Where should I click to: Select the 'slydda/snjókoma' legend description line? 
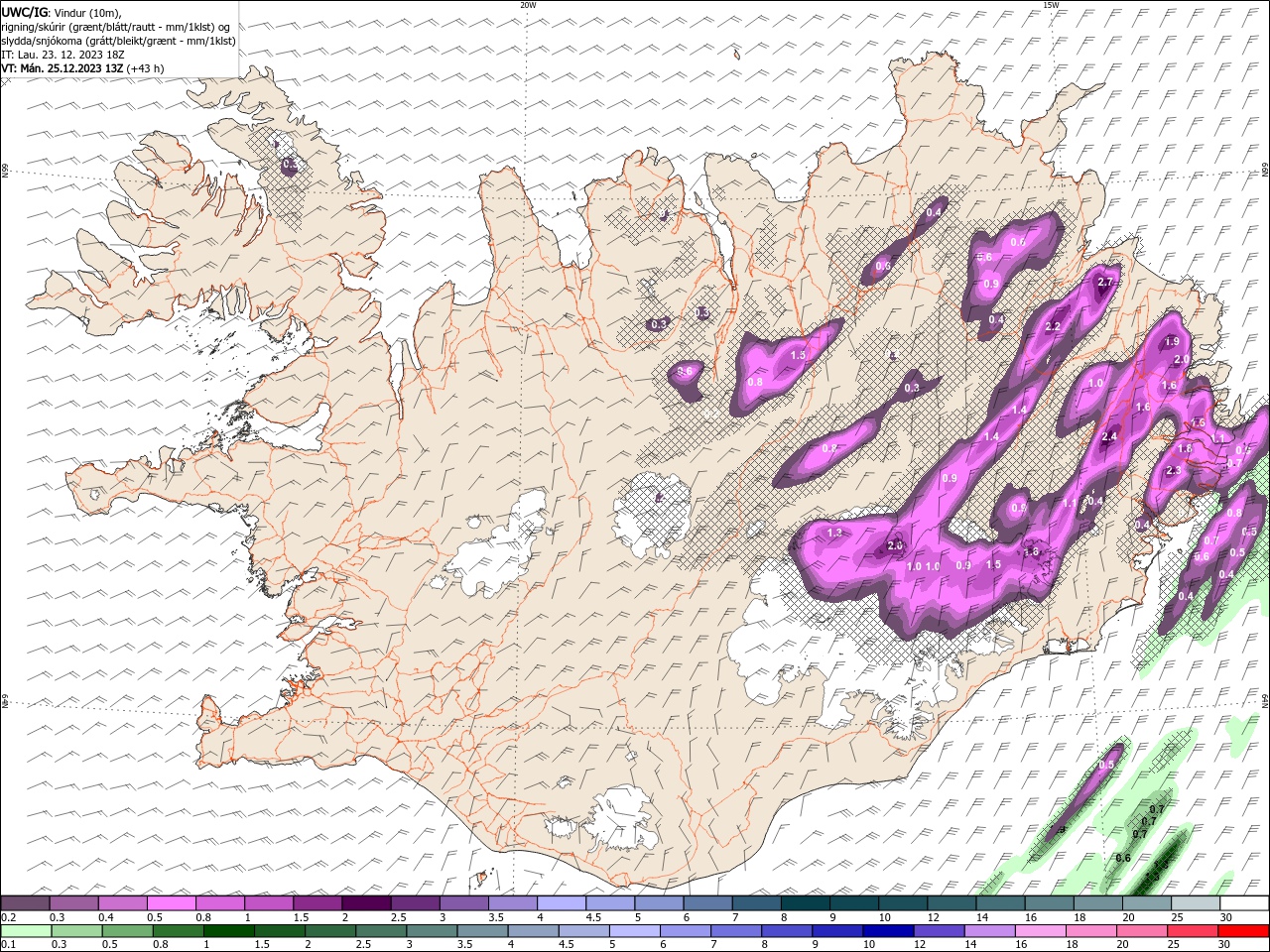[118, 41]
